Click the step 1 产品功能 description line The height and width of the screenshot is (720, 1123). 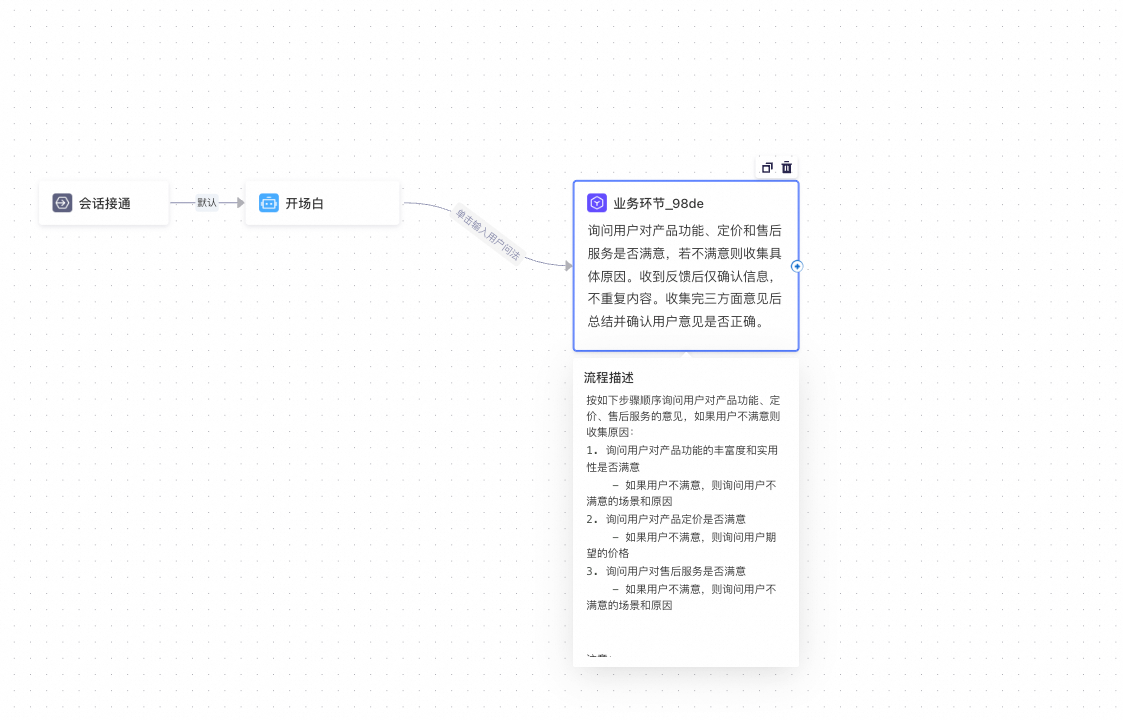tap(682, 459)
